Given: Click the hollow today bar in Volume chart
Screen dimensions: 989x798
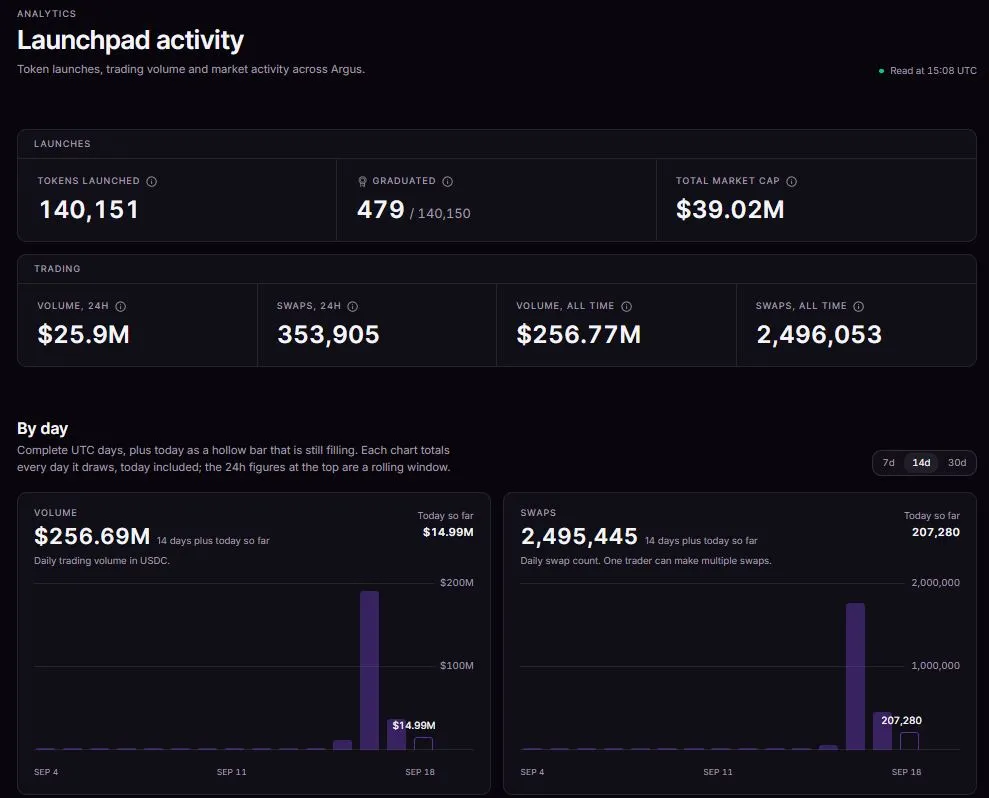Looking at the screenshot, I should (423, 743).
